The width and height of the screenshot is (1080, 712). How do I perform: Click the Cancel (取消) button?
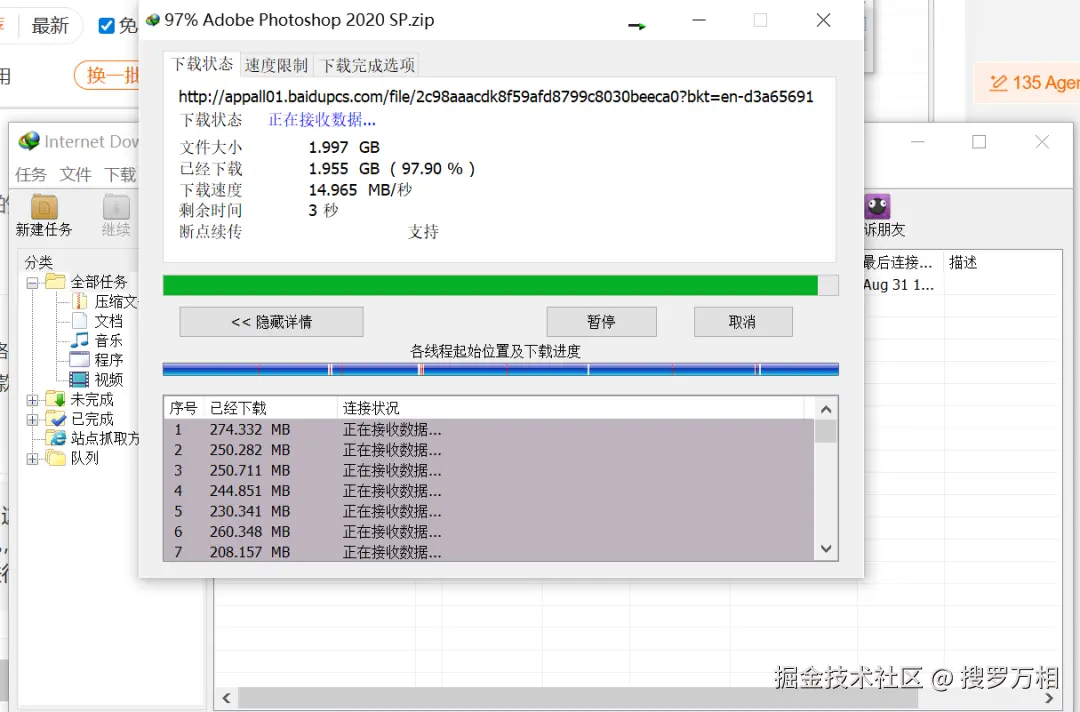tap(743, 322)
